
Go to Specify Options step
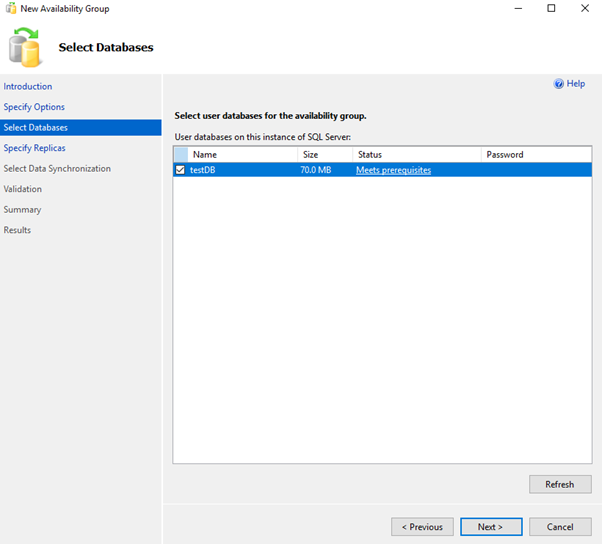(34, 107)
